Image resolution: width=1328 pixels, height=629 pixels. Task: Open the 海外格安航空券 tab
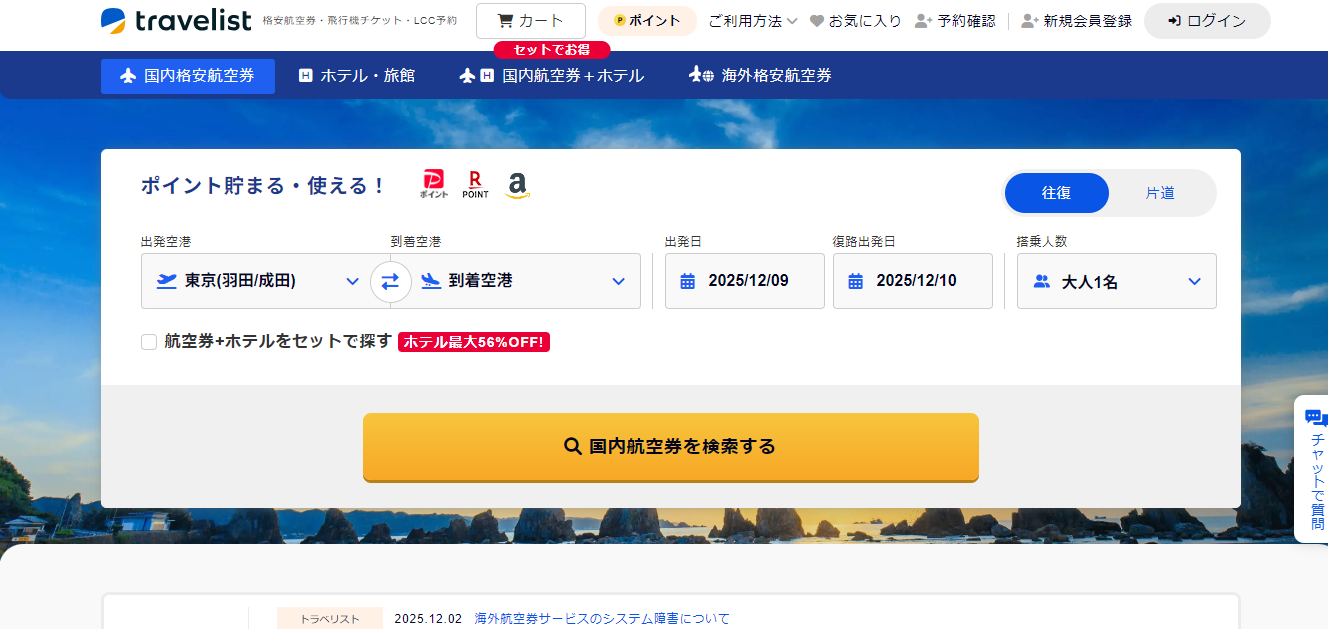tap(760, 76)
